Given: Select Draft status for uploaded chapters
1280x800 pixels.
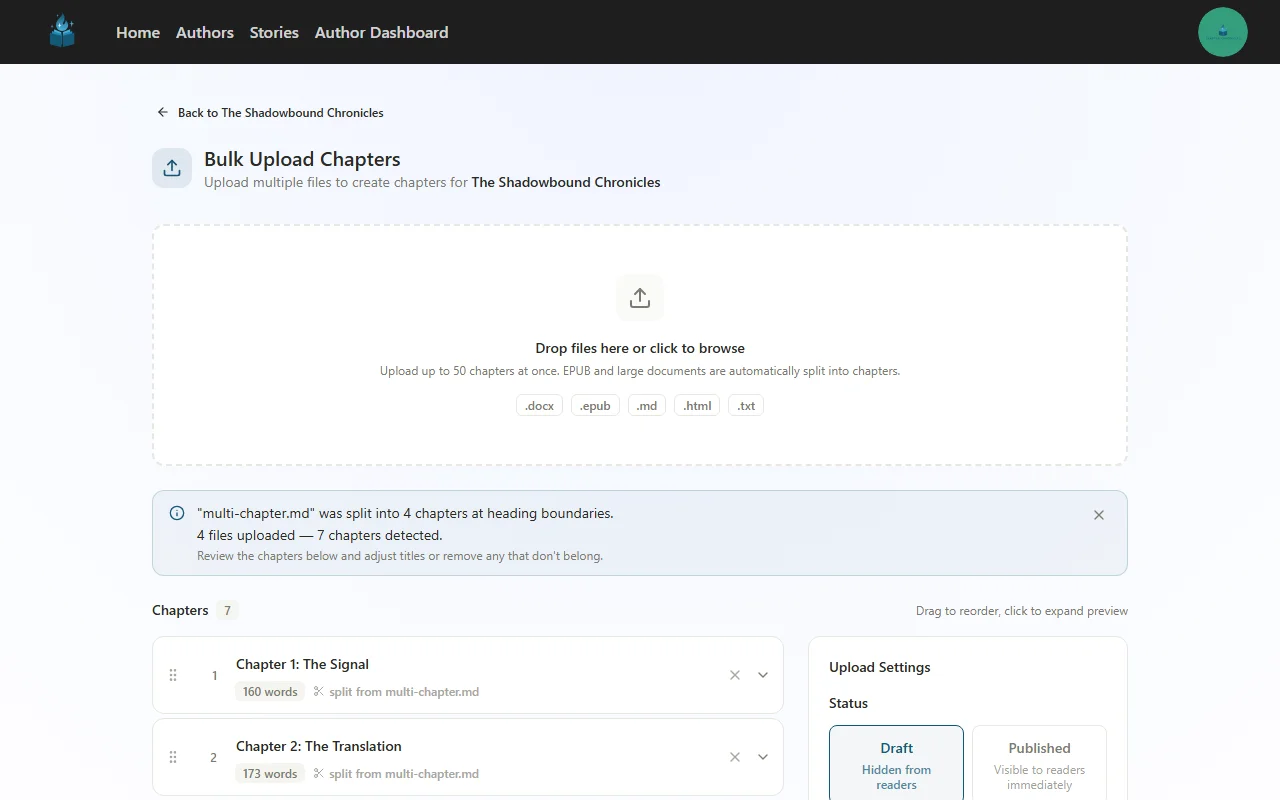Looking at the screenshot, I should [896, 762].
